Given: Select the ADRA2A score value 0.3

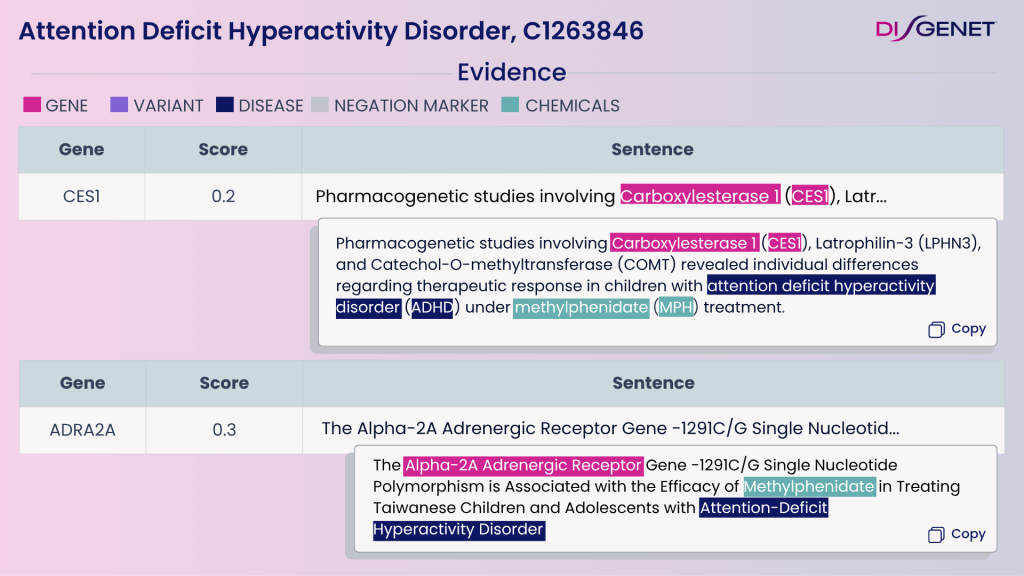Looking at the screenshot, I should click(x=223, y=428).
